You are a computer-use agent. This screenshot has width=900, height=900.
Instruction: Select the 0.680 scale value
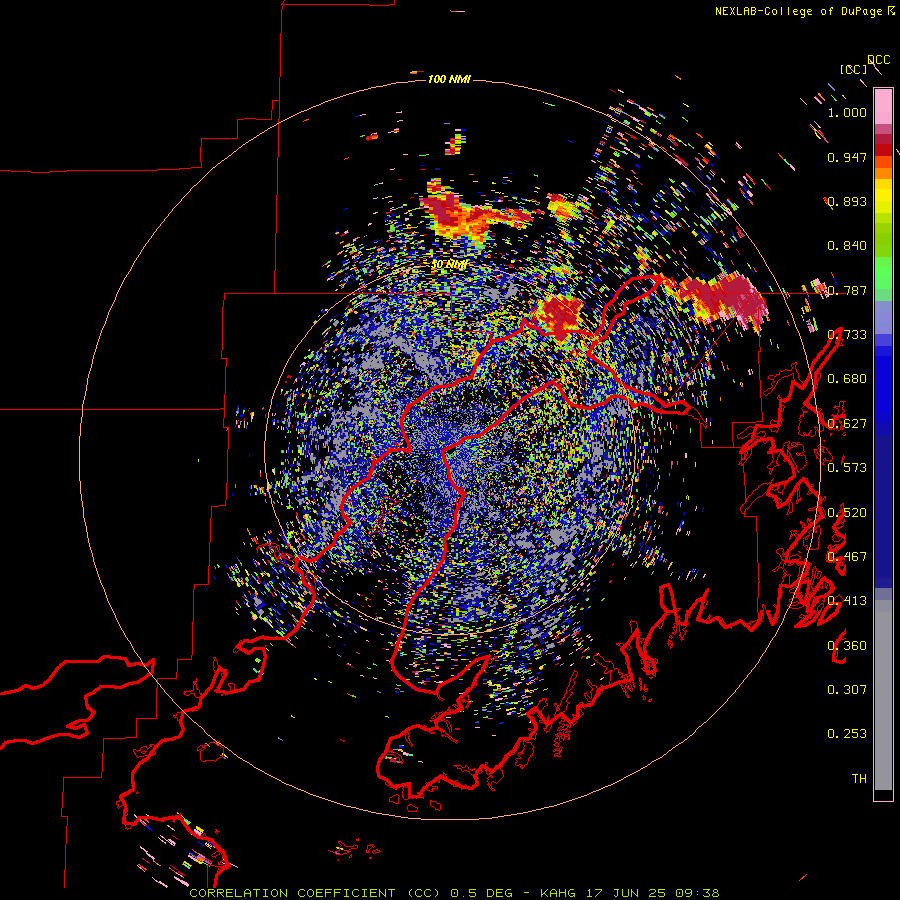pyautogui.click(x=847, y=379)
